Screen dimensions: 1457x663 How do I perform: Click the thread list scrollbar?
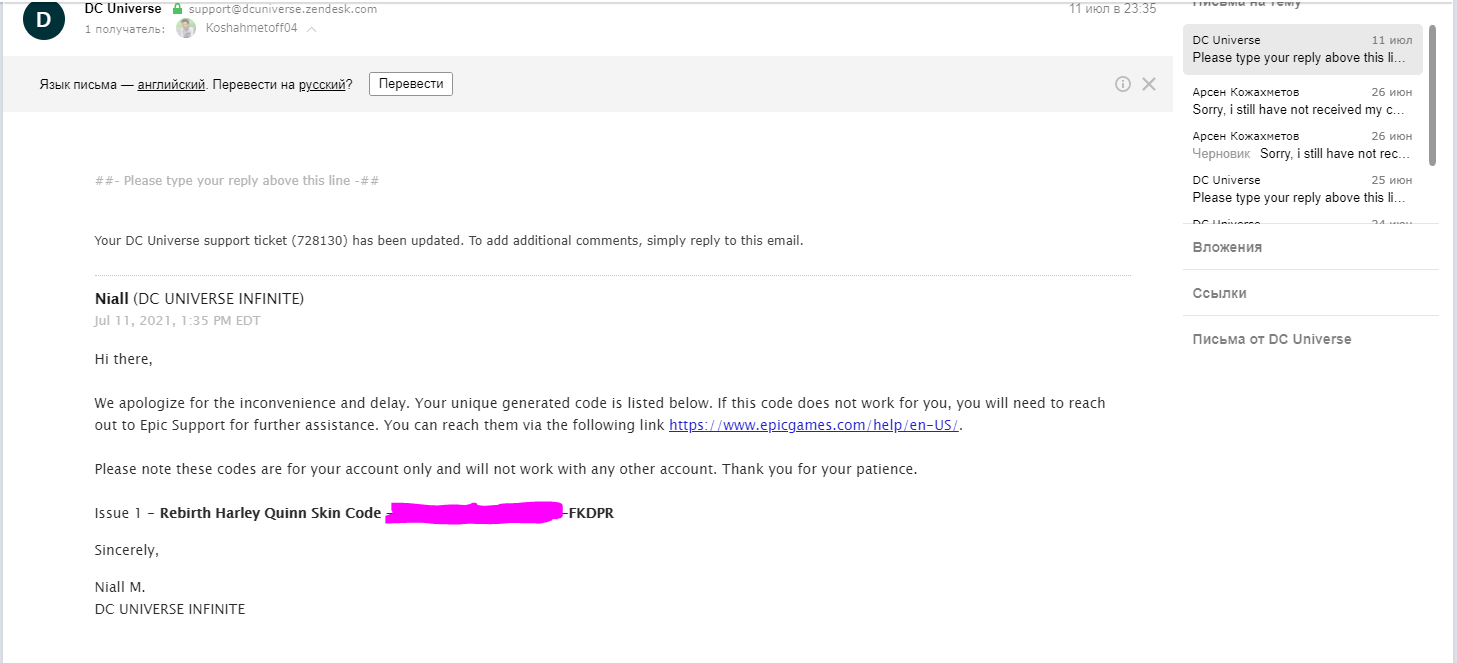(x=1432, y=95)
